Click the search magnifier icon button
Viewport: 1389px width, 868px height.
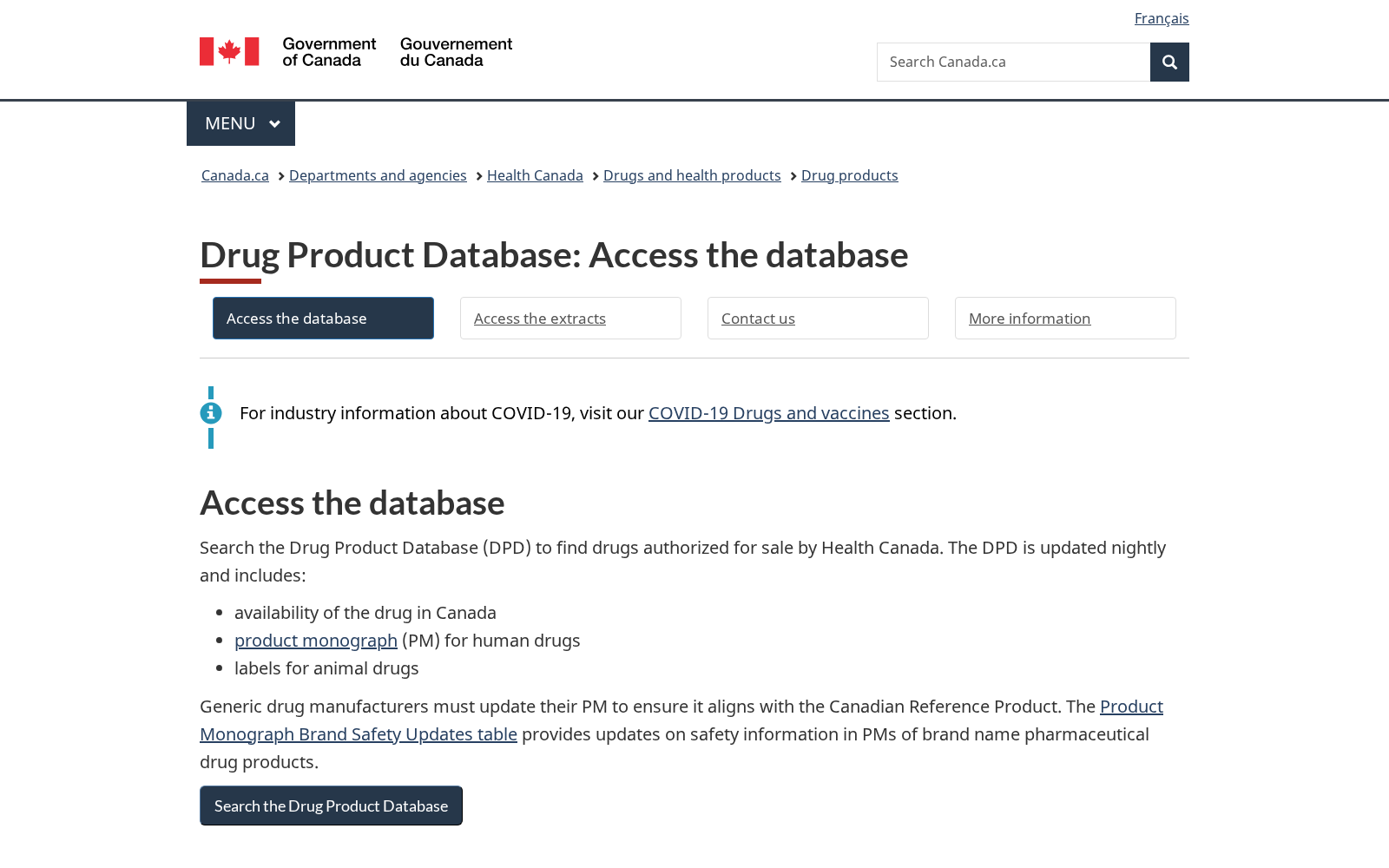tap(1169, 62)
